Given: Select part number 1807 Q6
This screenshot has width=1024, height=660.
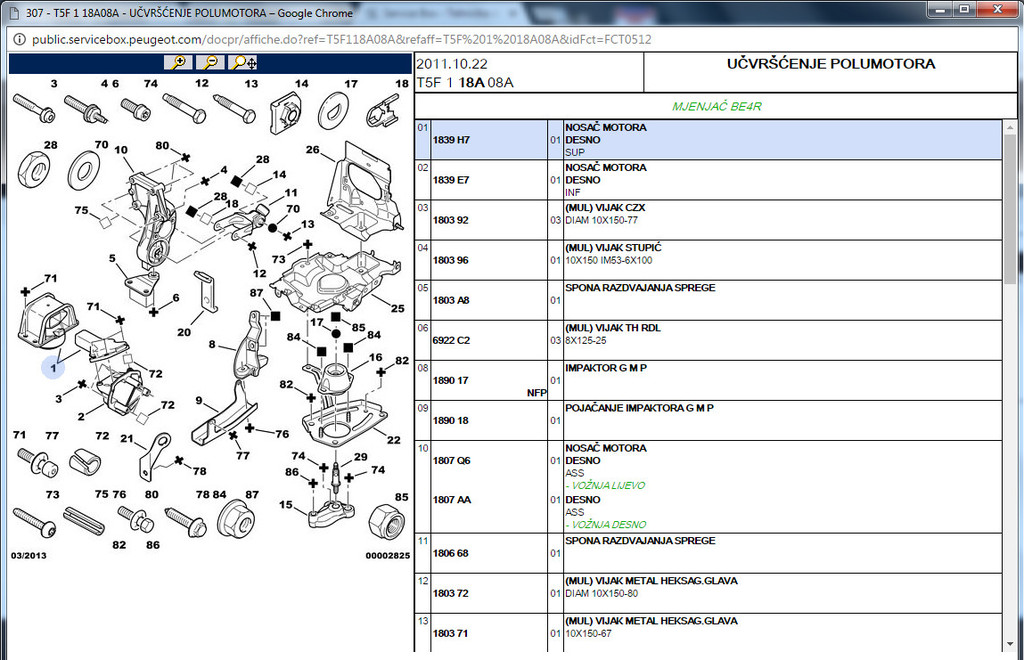Looking at the screenshot, I should (x=452, y=461).
